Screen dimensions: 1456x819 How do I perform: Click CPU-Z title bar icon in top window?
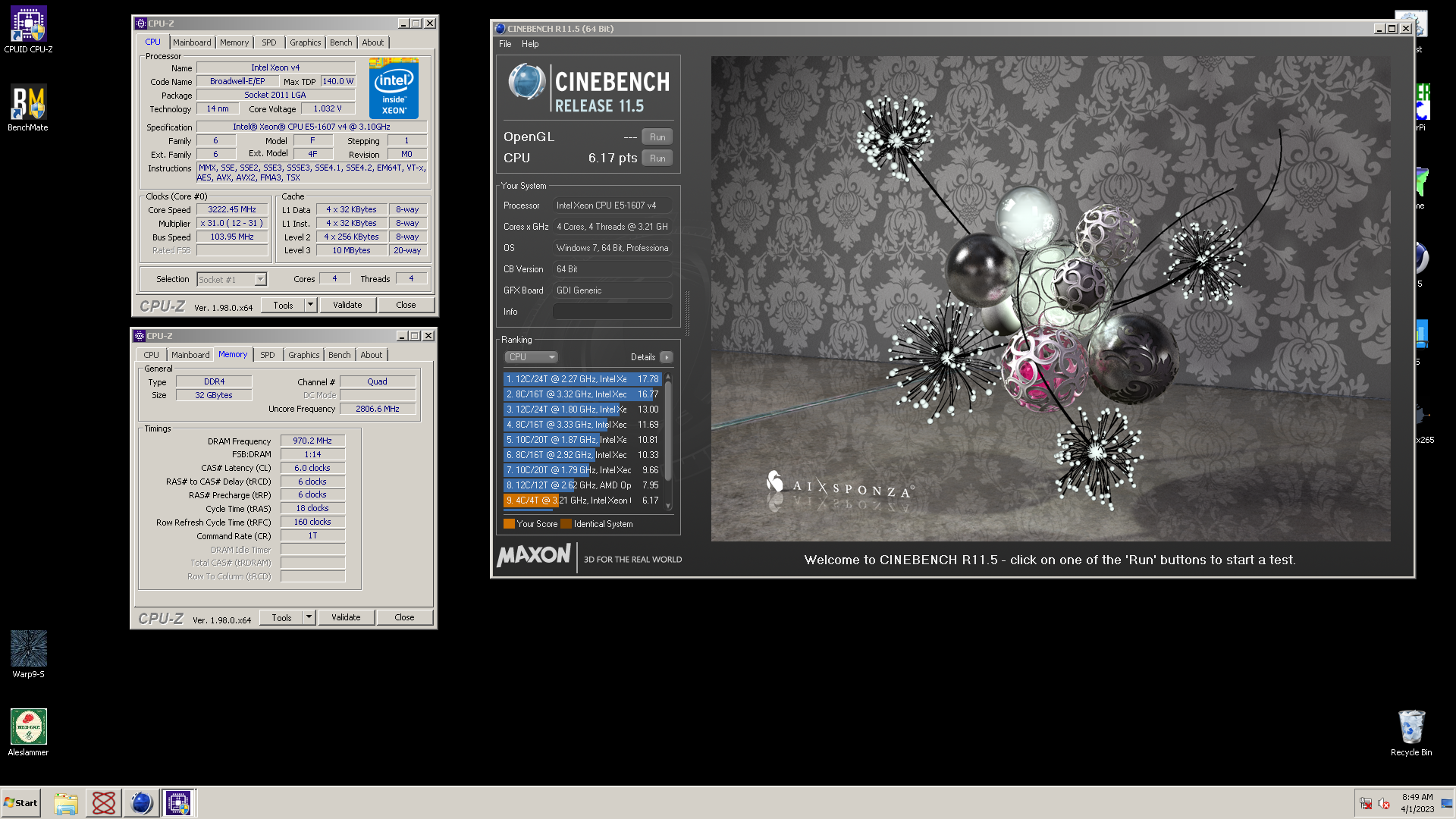coord(141,24)
